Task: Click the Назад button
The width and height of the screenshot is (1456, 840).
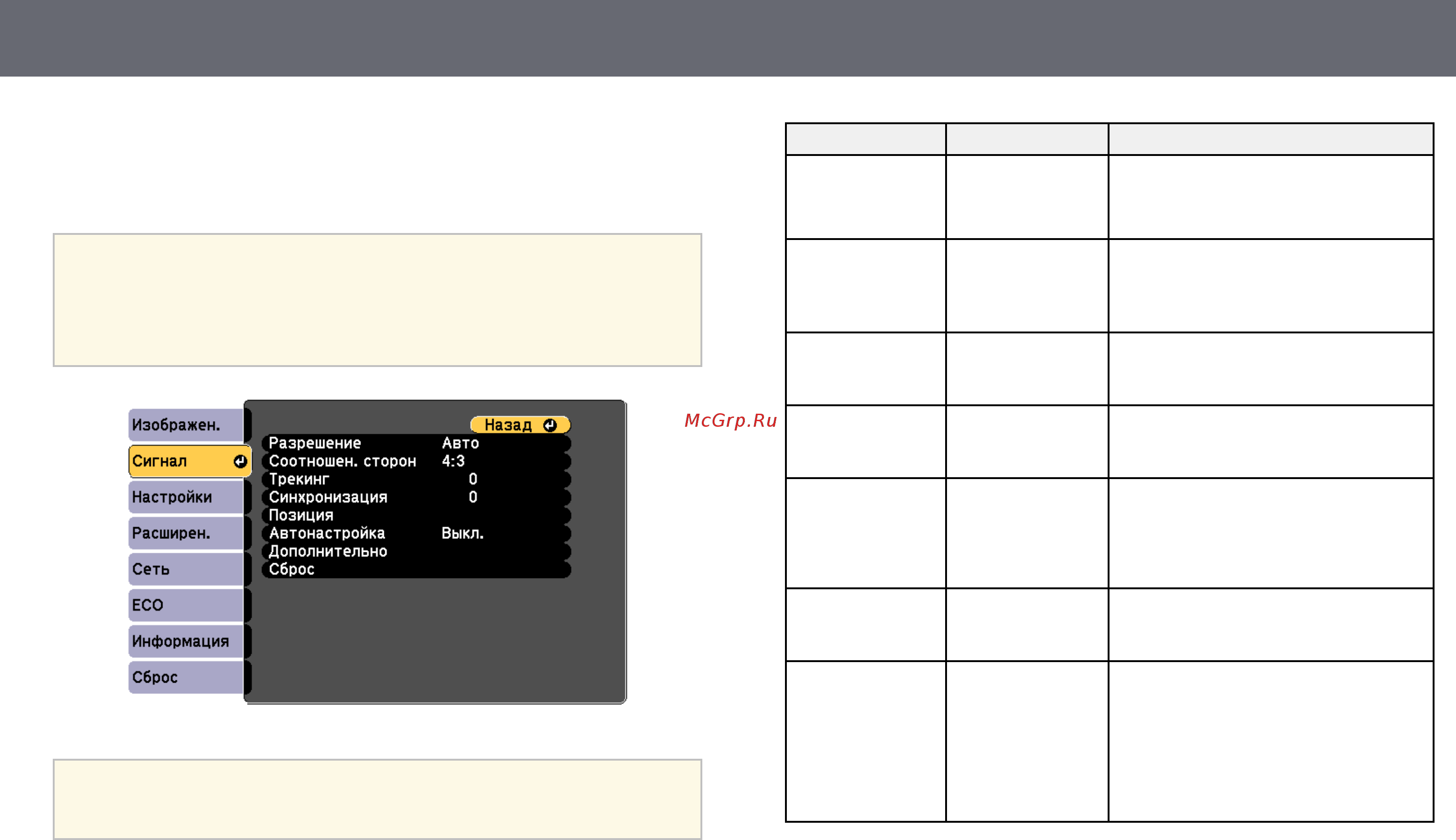Action: click(x=520, y=425)
